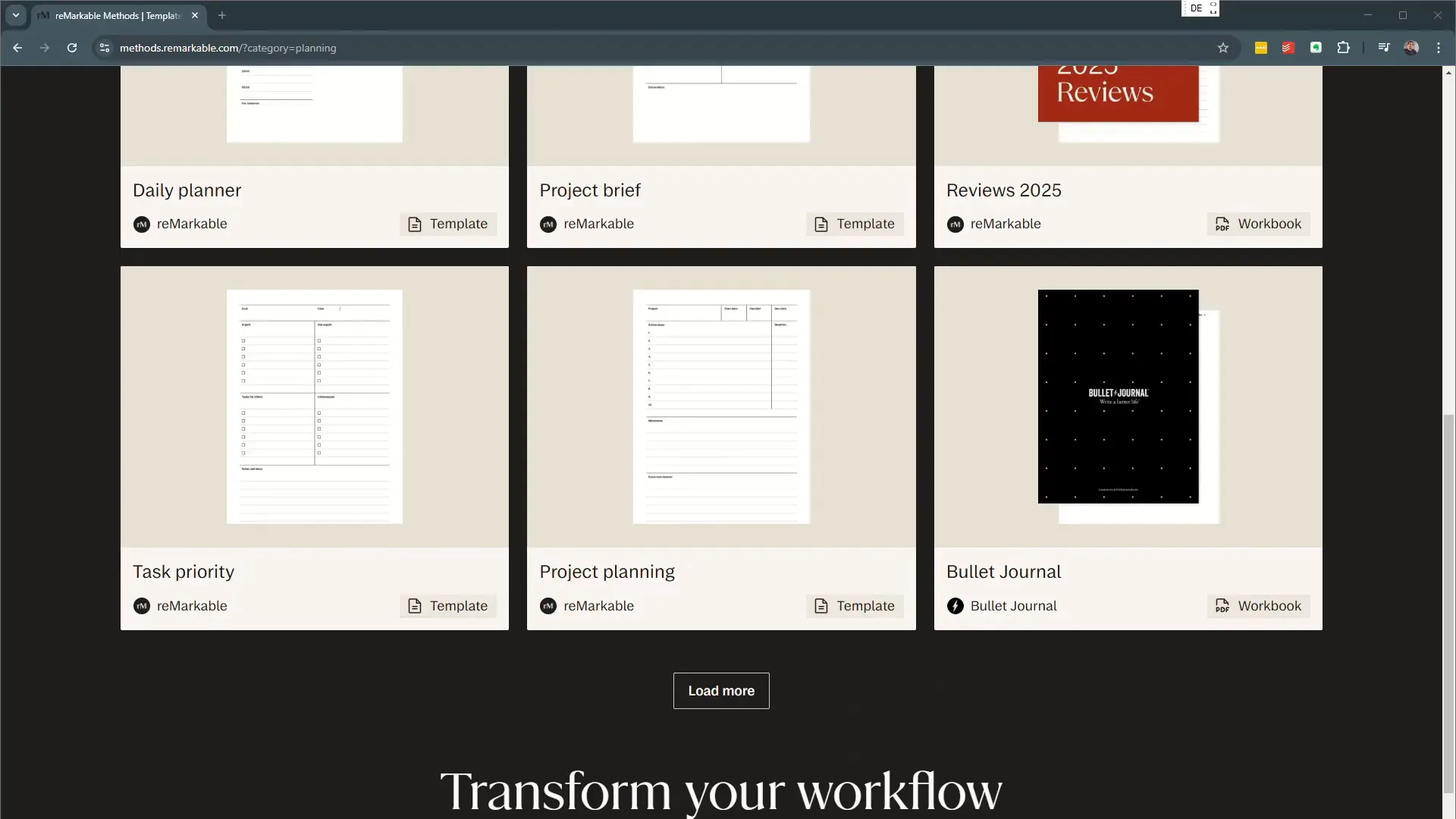The height and width of the screenshot is (819, 1456).
Task: Open the Task priority title
Action: [x=184, y=572]
